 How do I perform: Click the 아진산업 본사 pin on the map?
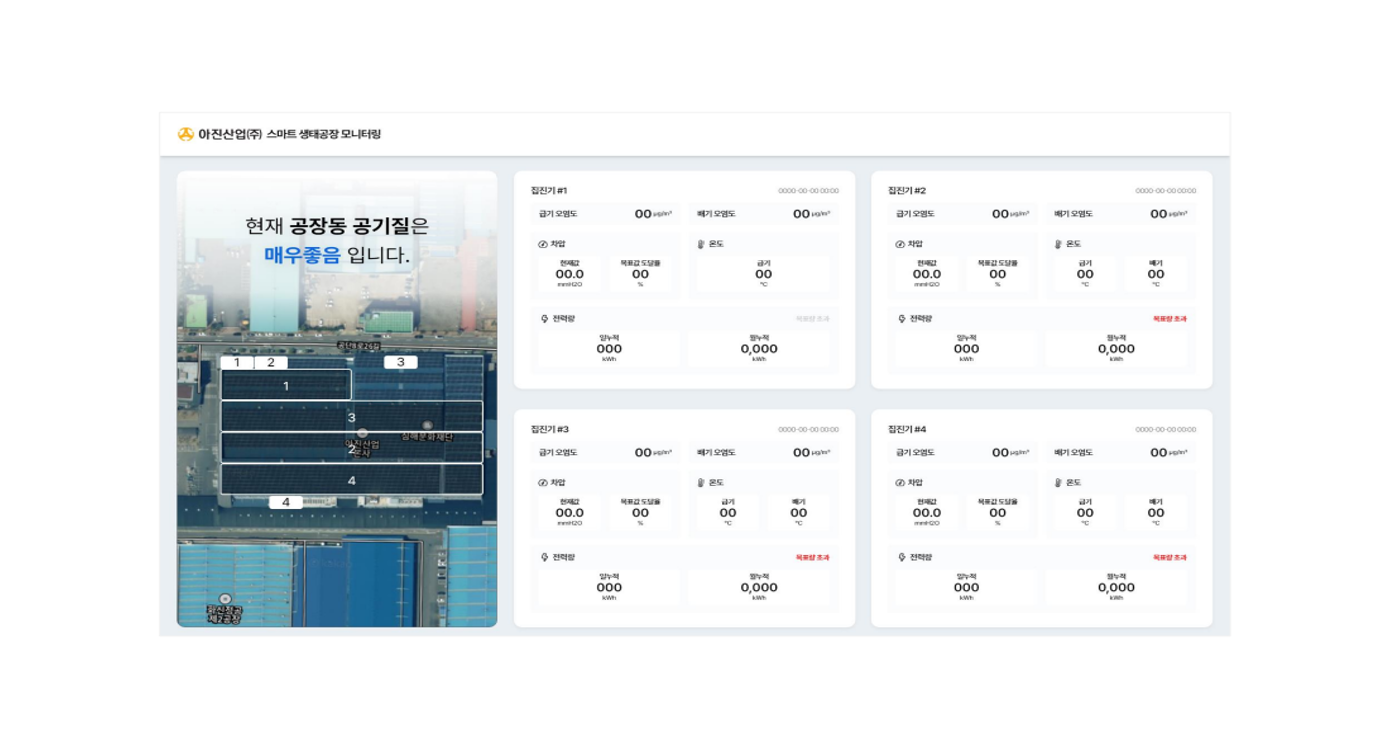coord(363,433)
